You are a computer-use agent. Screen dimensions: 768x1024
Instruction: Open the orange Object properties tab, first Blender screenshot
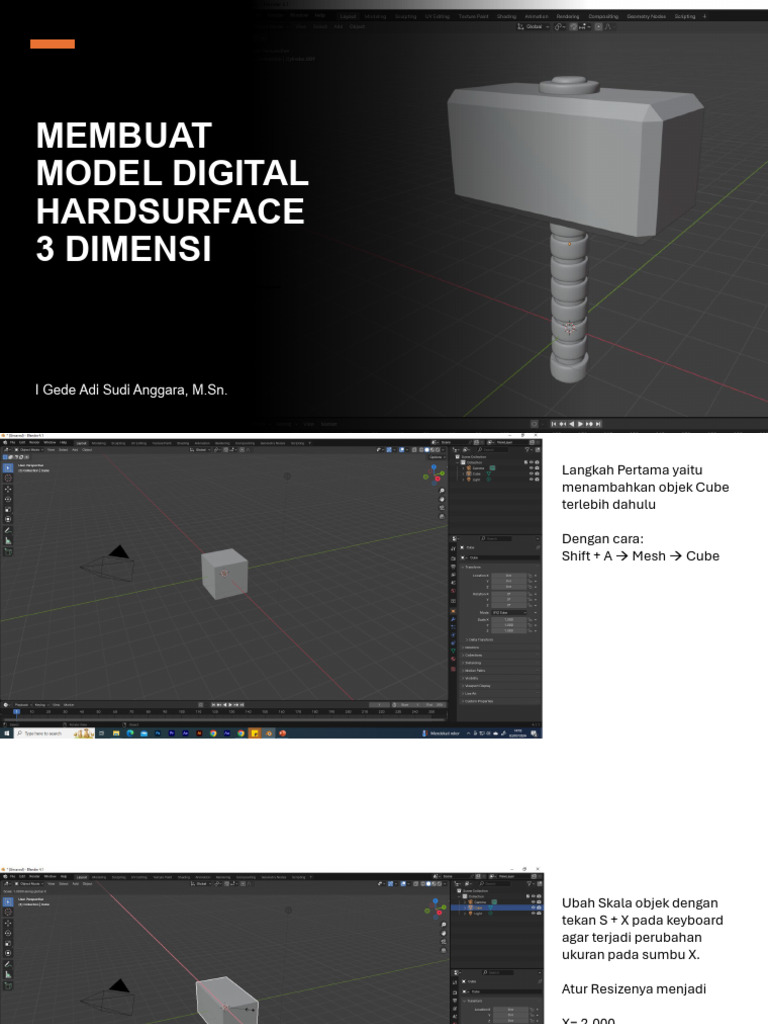[x=453, y=611]
